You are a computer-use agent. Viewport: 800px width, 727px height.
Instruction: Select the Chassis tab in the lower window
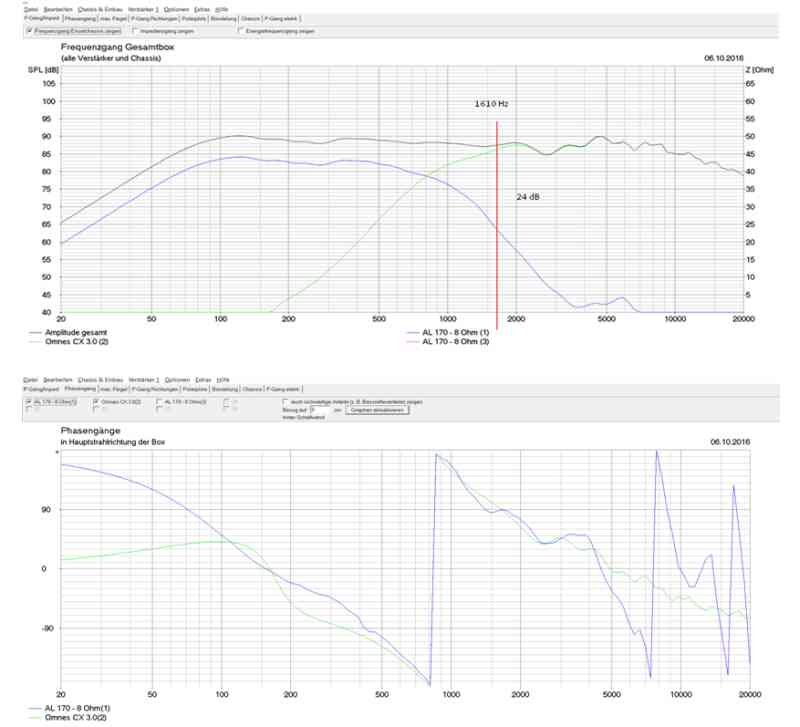252,389
